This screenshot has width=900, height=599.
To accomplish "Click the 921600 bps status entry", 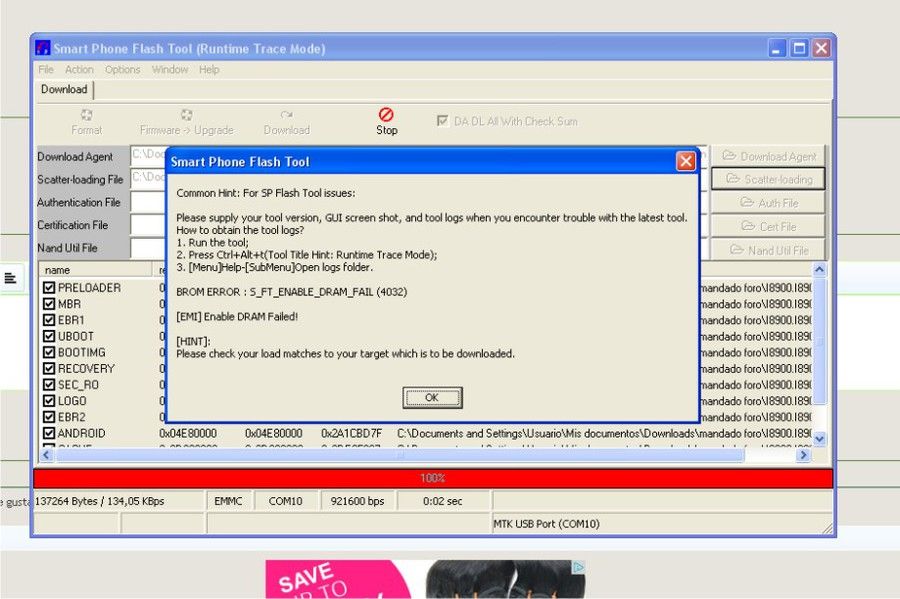I will click(357, 501).
